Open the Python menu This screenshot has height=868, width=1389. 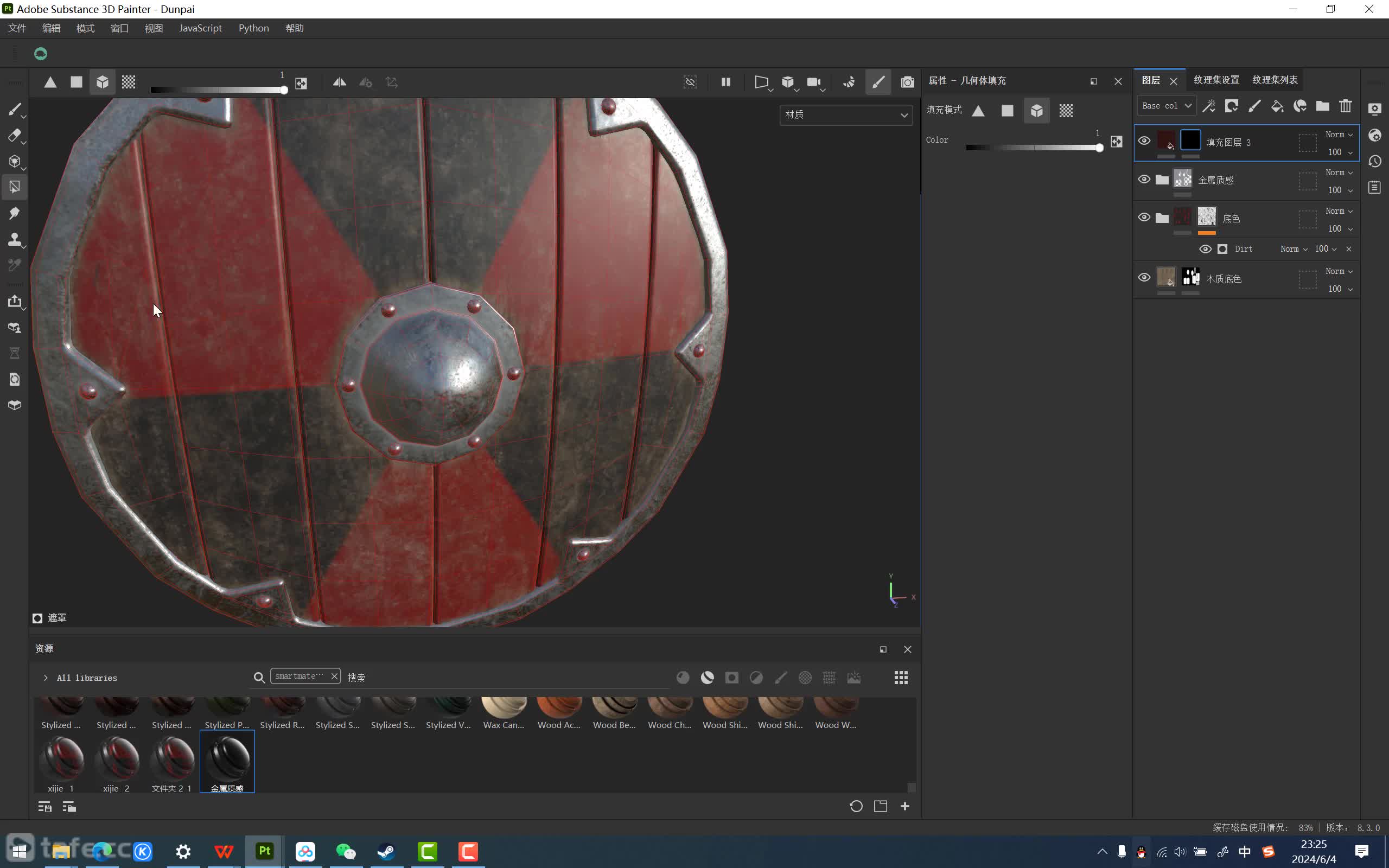(254, 28)
